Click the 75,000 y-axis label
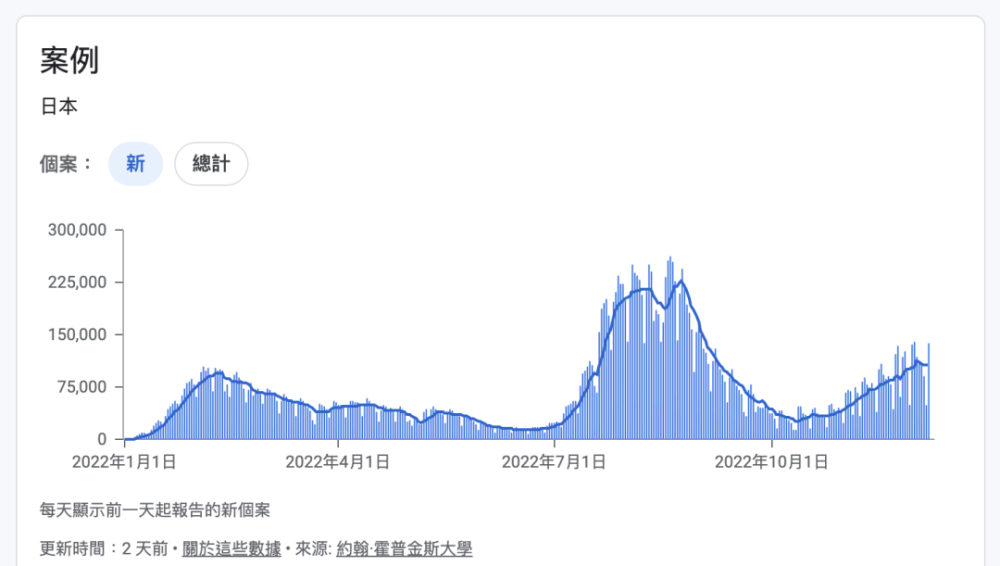1000x566 pixels. (82, 387)
